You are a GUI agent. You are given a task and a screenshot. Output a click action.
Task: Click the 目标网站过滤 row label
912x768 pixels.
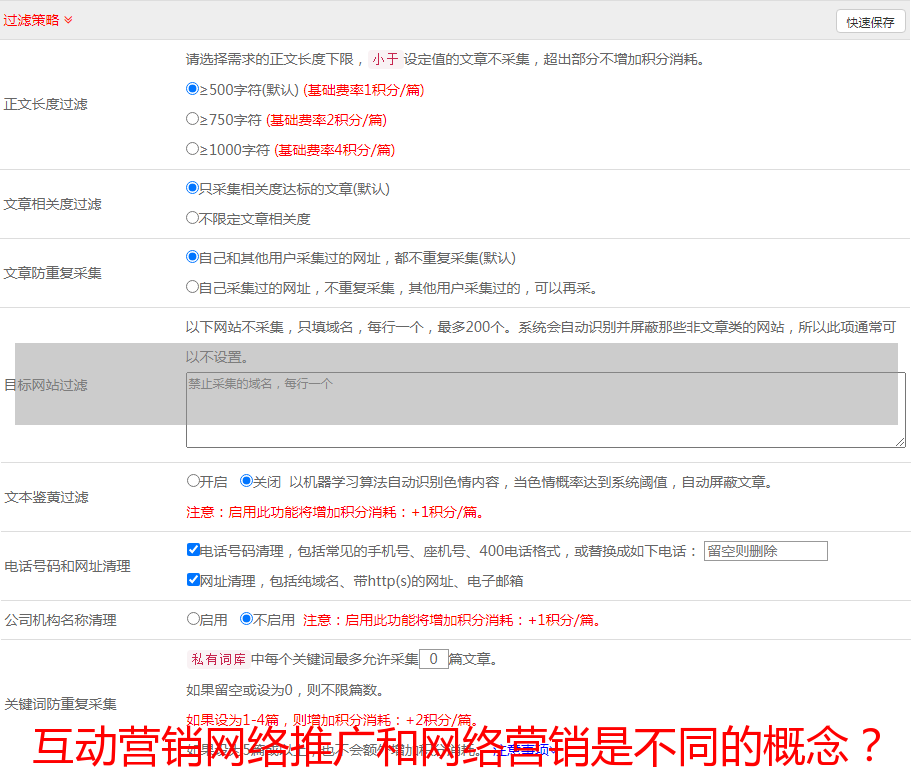point(45,385)
